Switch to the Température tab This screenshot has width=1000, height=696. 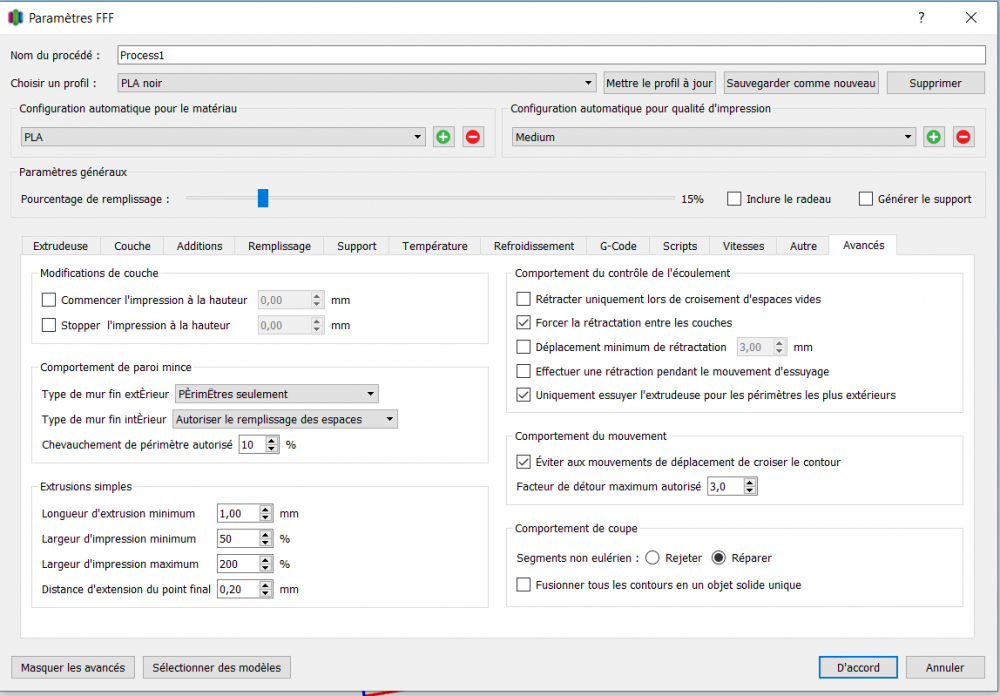[x=434, y=246]
